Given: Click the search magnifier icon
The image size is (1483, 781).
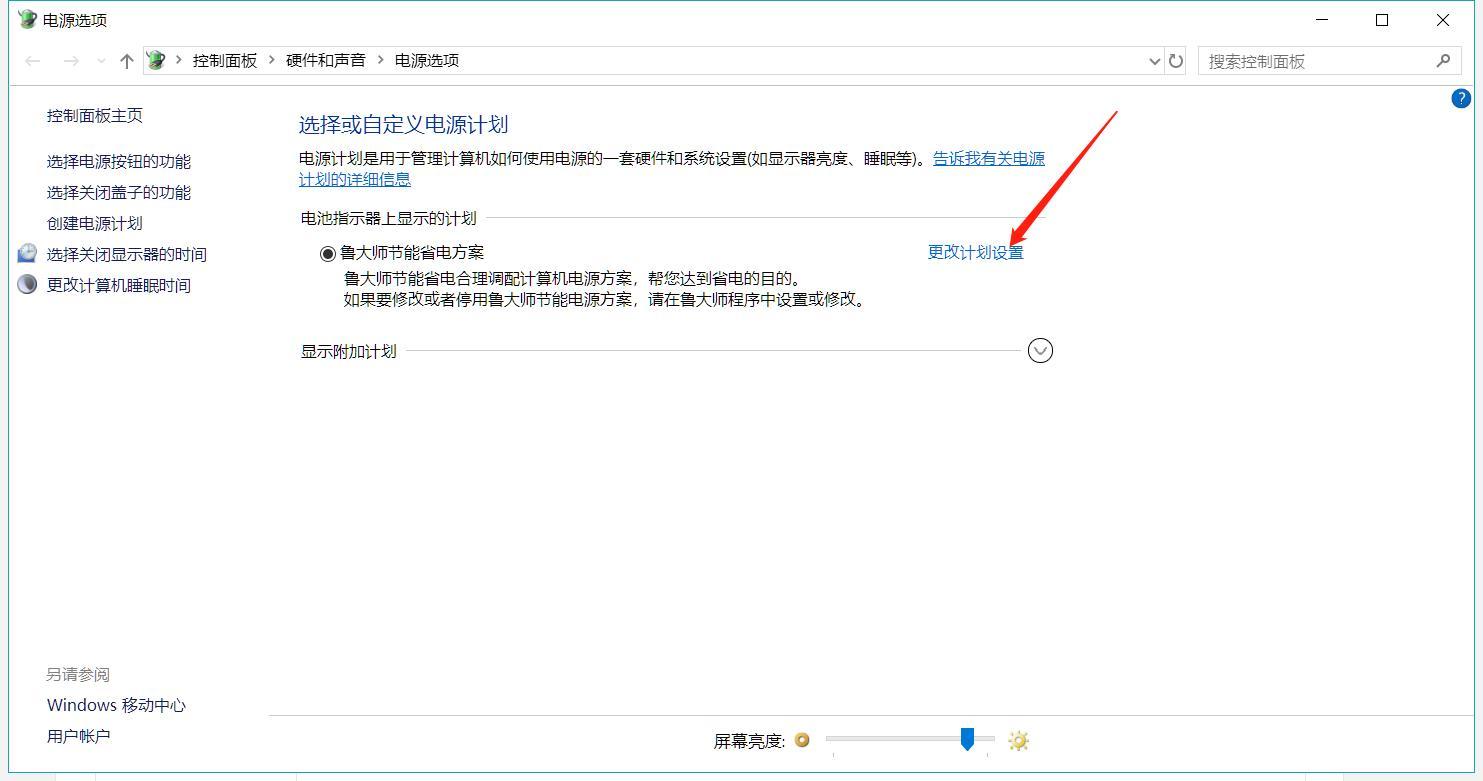Looking at the screenshot, I should 1443,61.
